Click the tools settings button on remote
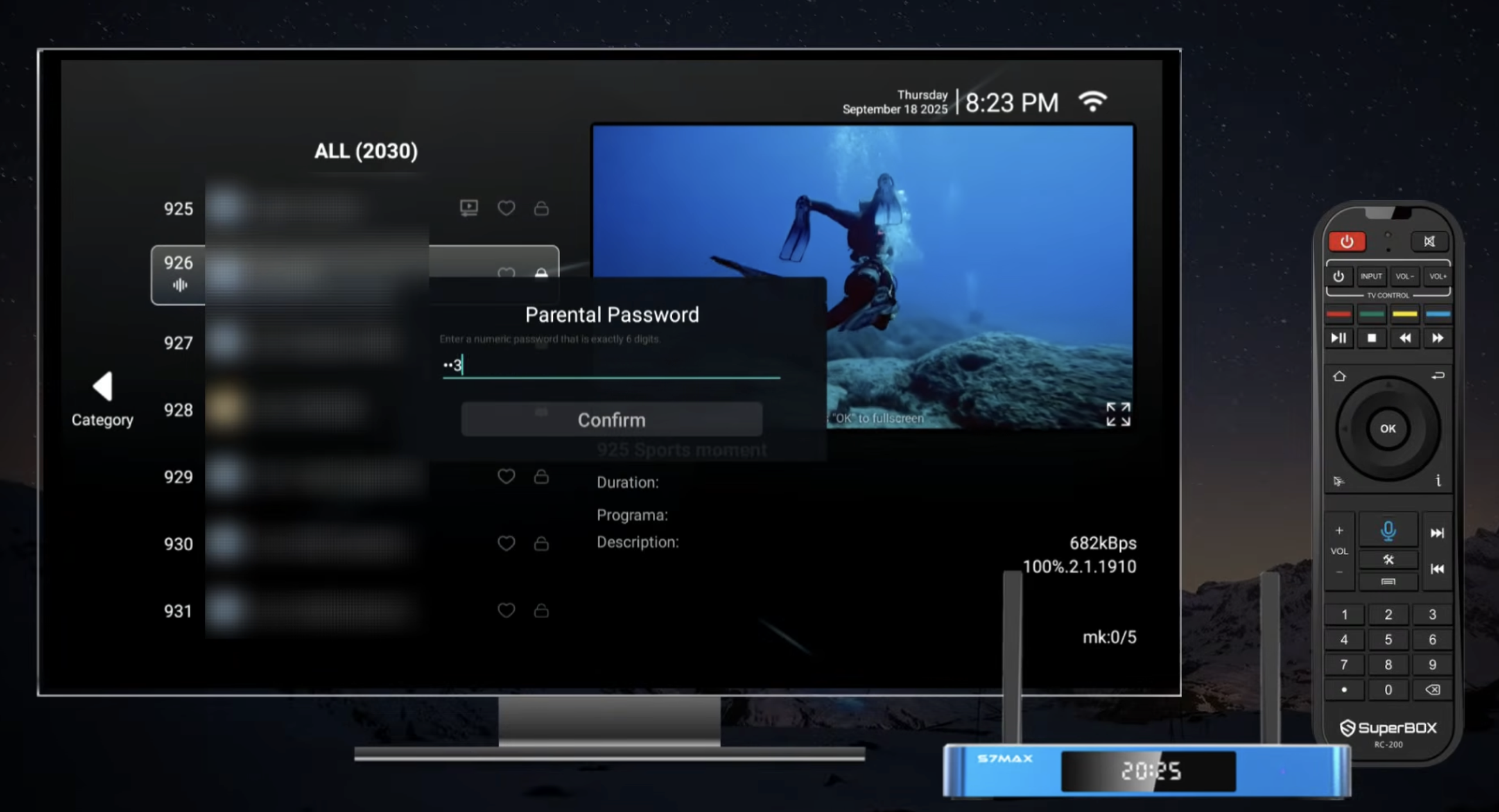The image size is (1499, 812). [x=1388, y=560]
